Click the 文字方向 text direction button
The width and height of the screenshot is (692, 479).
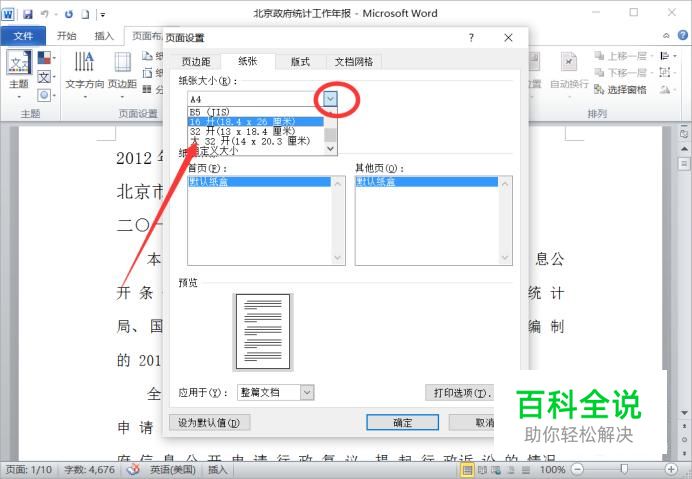(x=84, y=73)
